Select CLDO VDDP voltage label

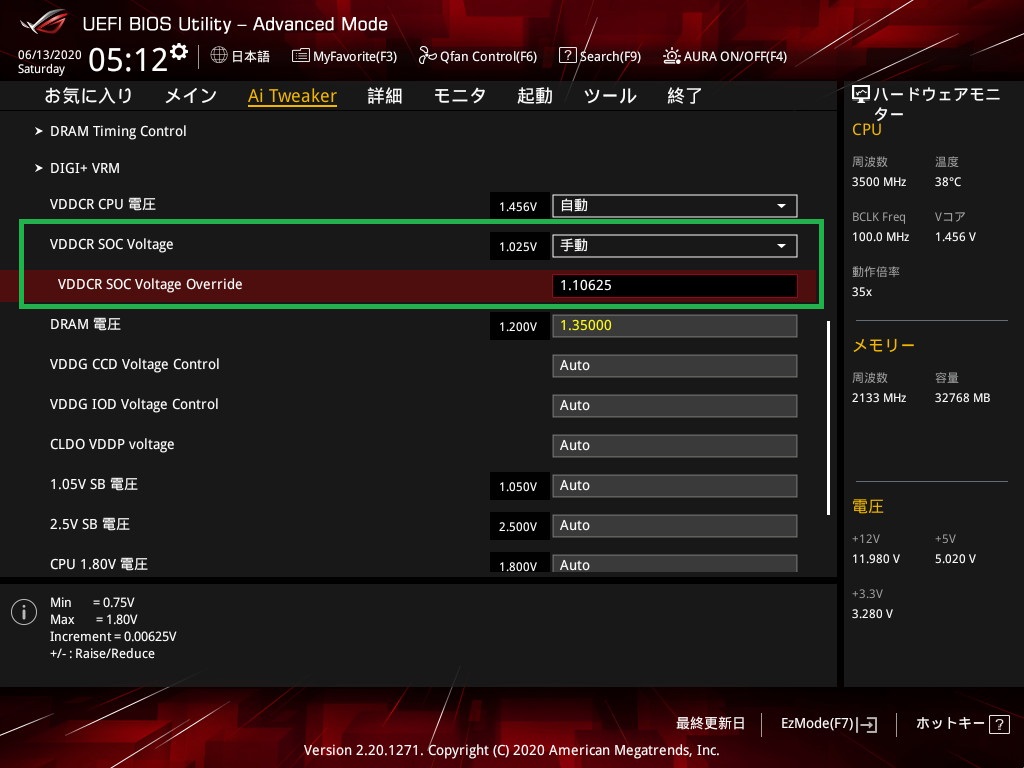[x=112, y=444]
